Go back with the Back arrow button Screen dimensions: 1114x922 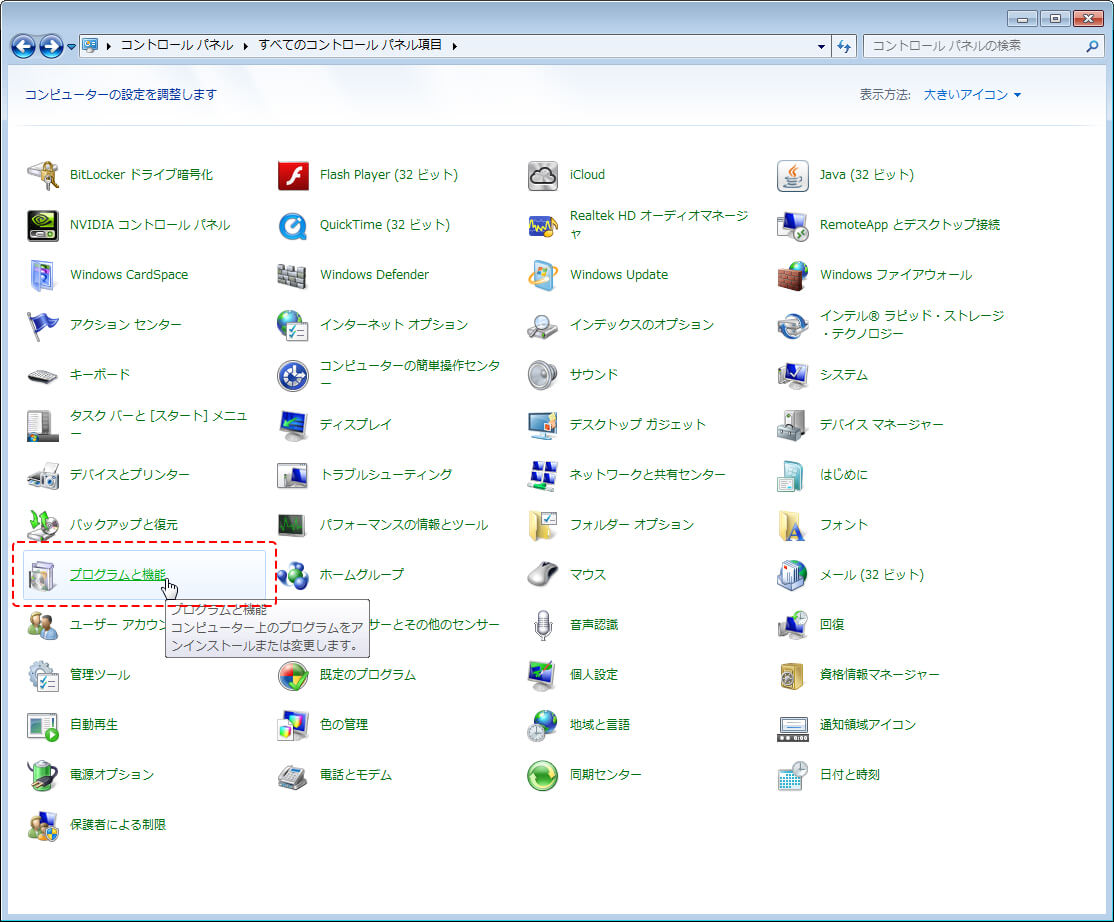tap(23, 47)
